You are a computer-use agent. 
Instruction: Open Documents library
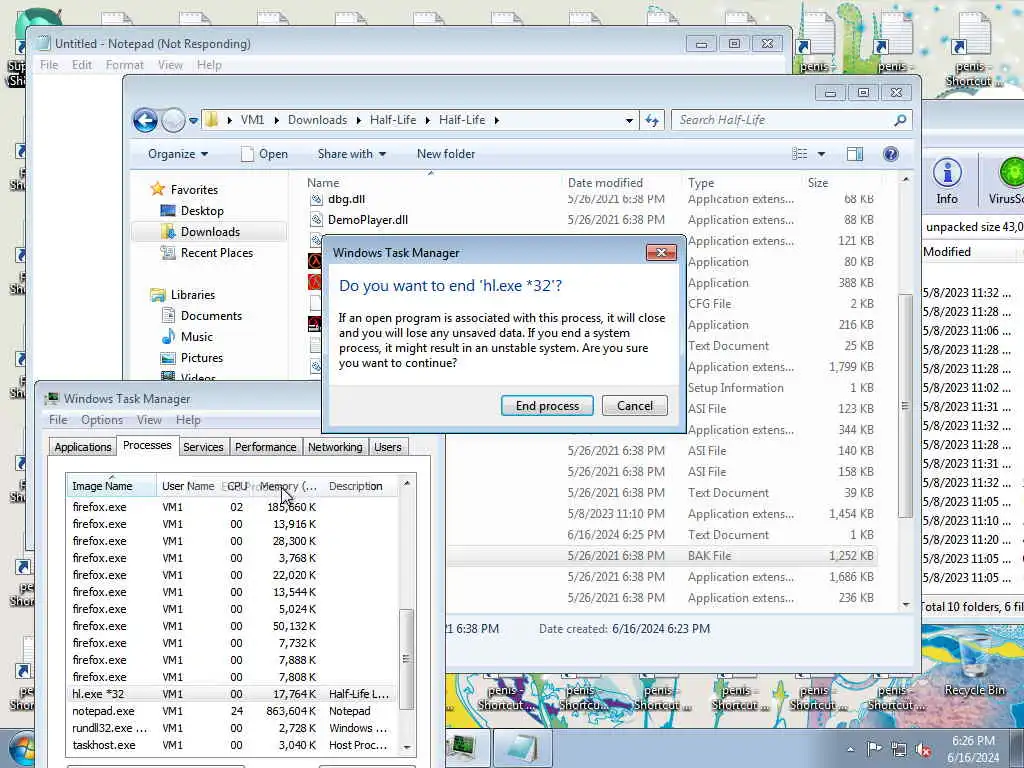point(211,316)
